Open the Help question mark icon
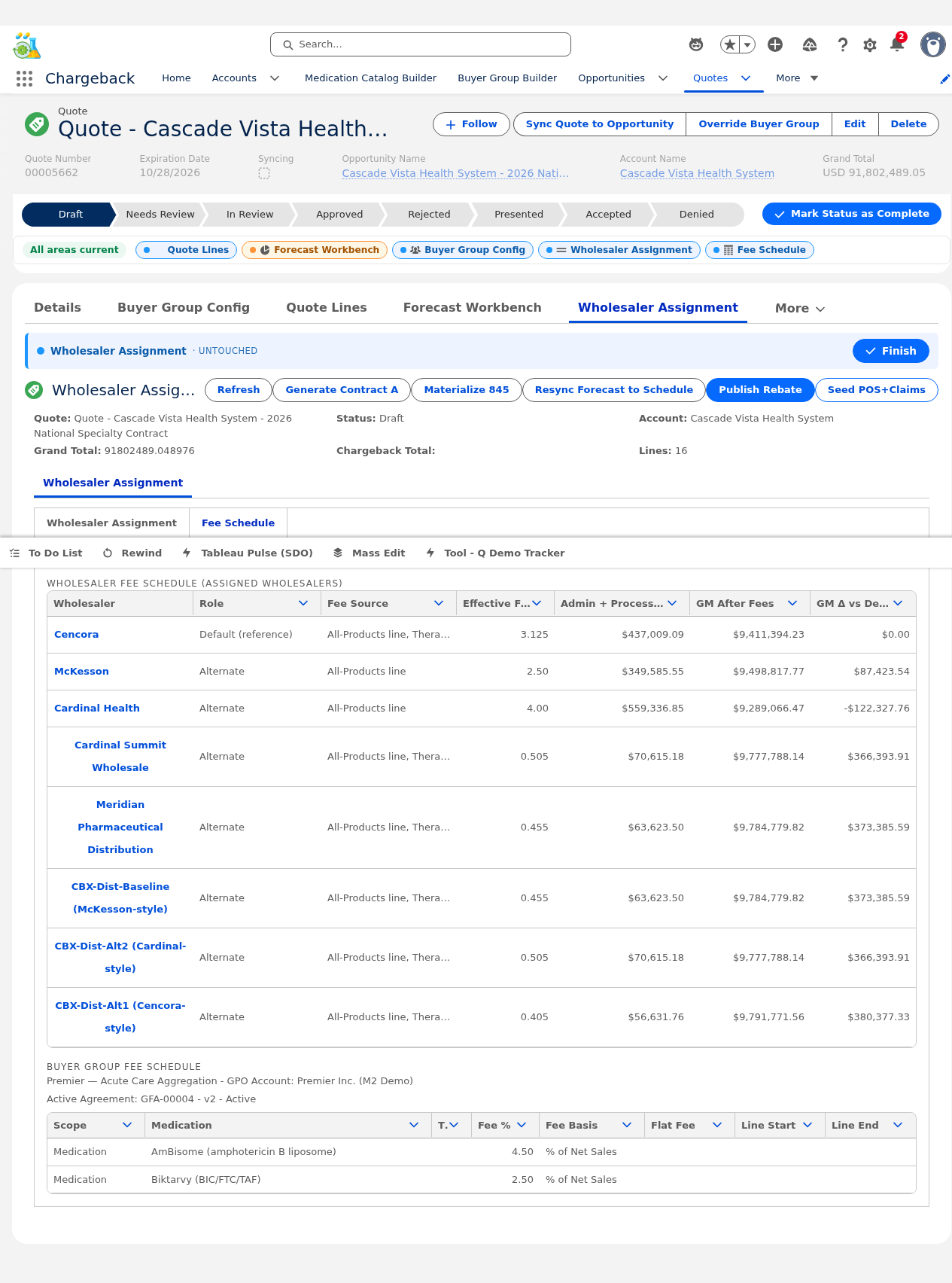This screenshot has height=1283, width=952. point(843,44)
